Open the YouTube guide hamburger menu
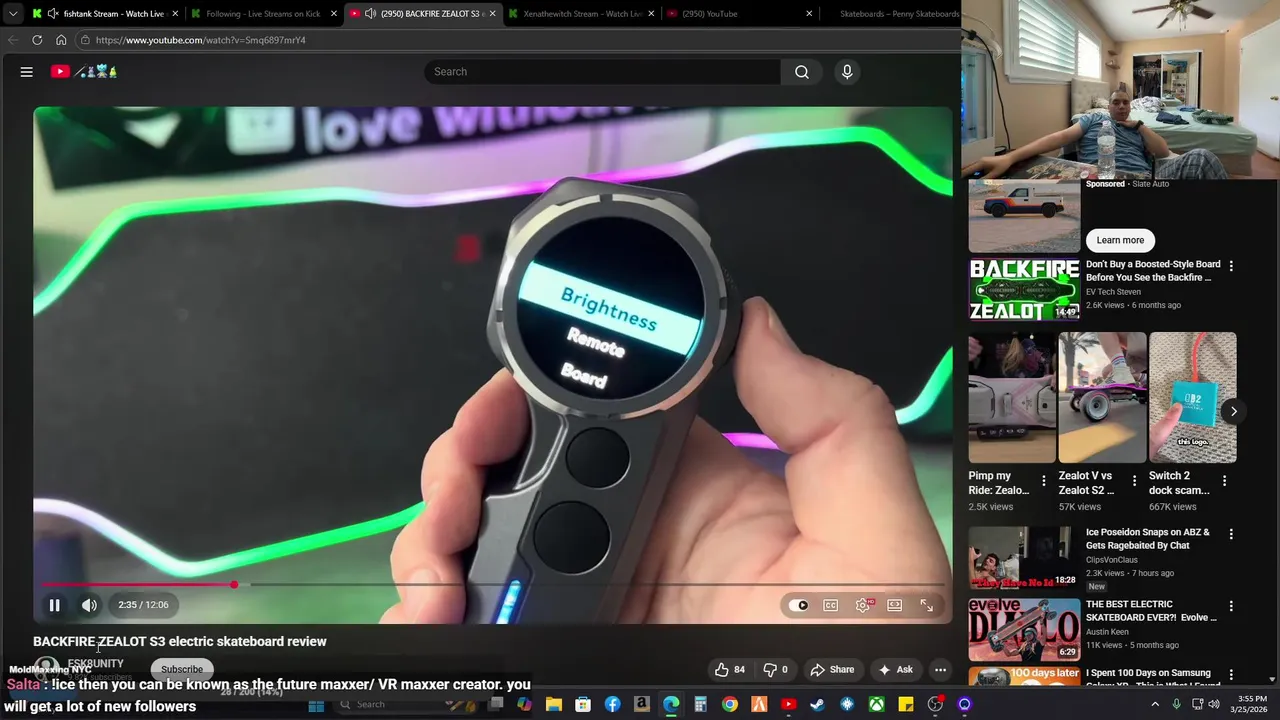1280x720 pixels. coord(27,72)
